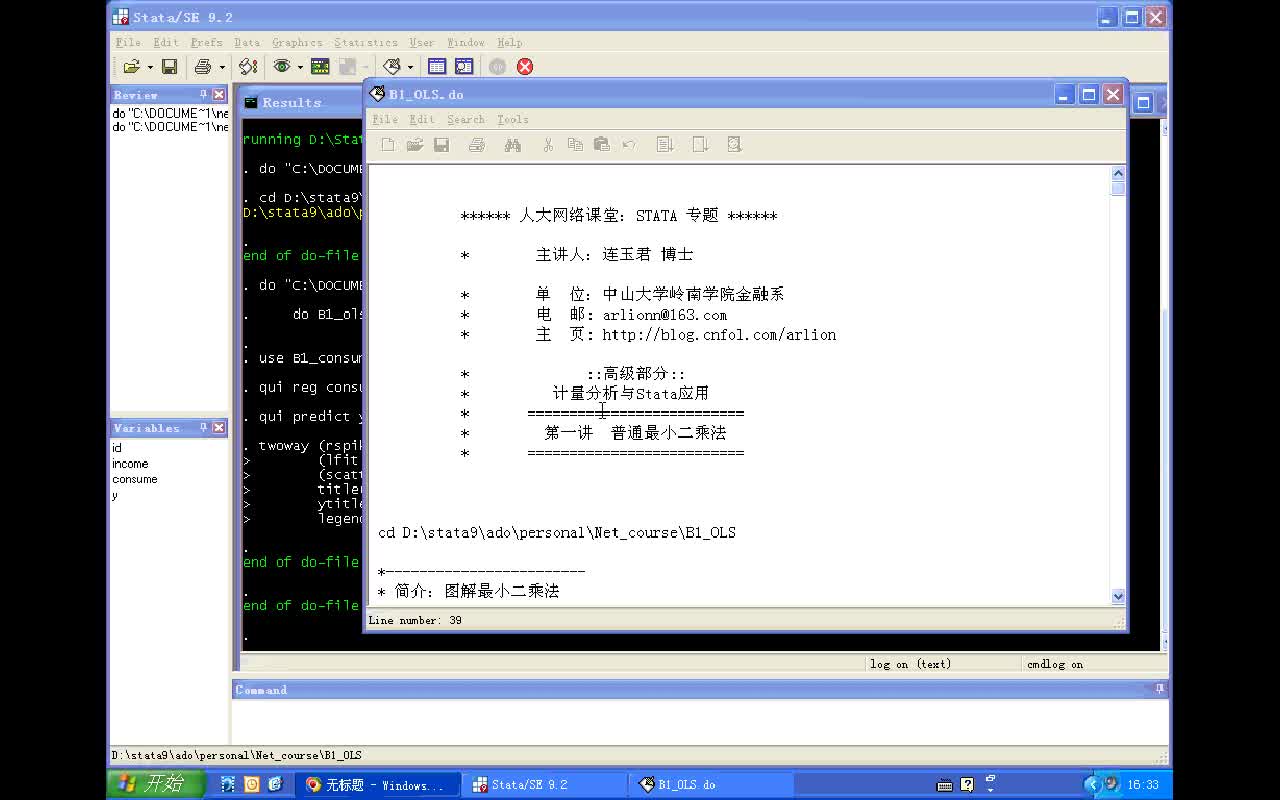This screenshot has height=800, width=1280.
Task: Close the Review panel
Action: 219,94
